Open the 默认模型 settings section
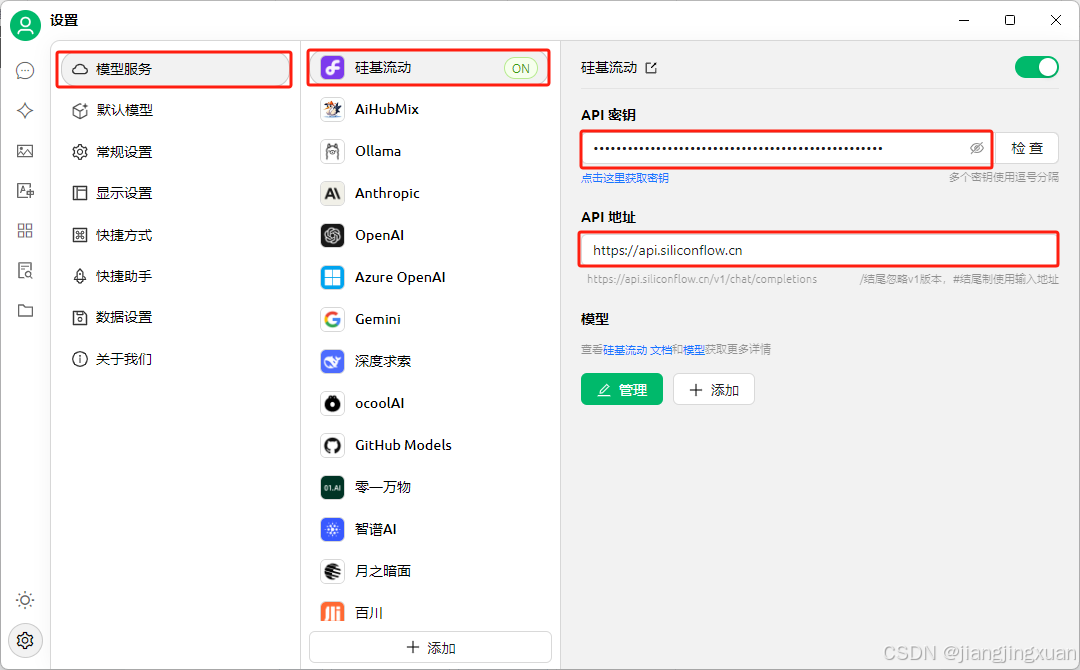This screenshot has width=1080, height=670. [x=175, y=110]
